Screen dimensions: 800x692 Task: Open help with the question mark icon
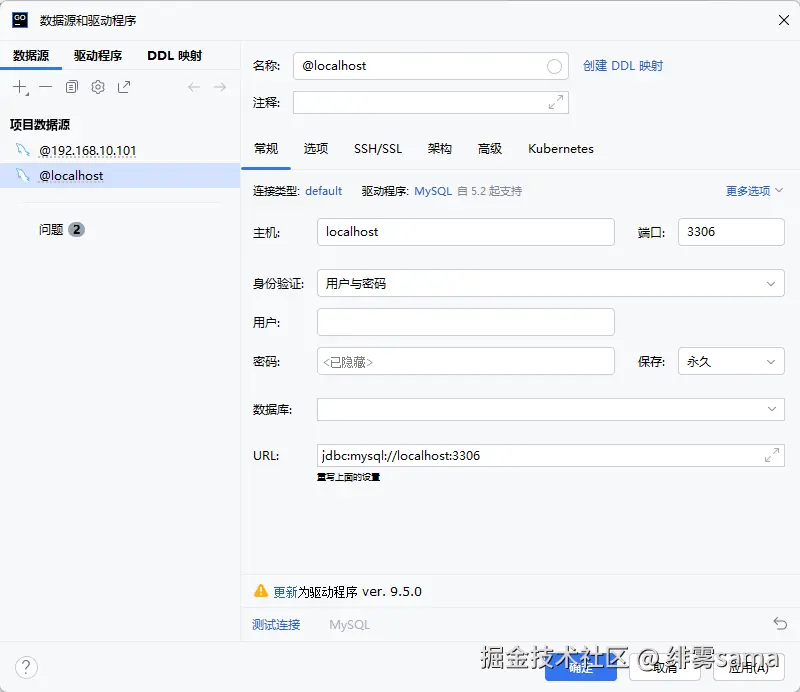click(x=26, y=667)
